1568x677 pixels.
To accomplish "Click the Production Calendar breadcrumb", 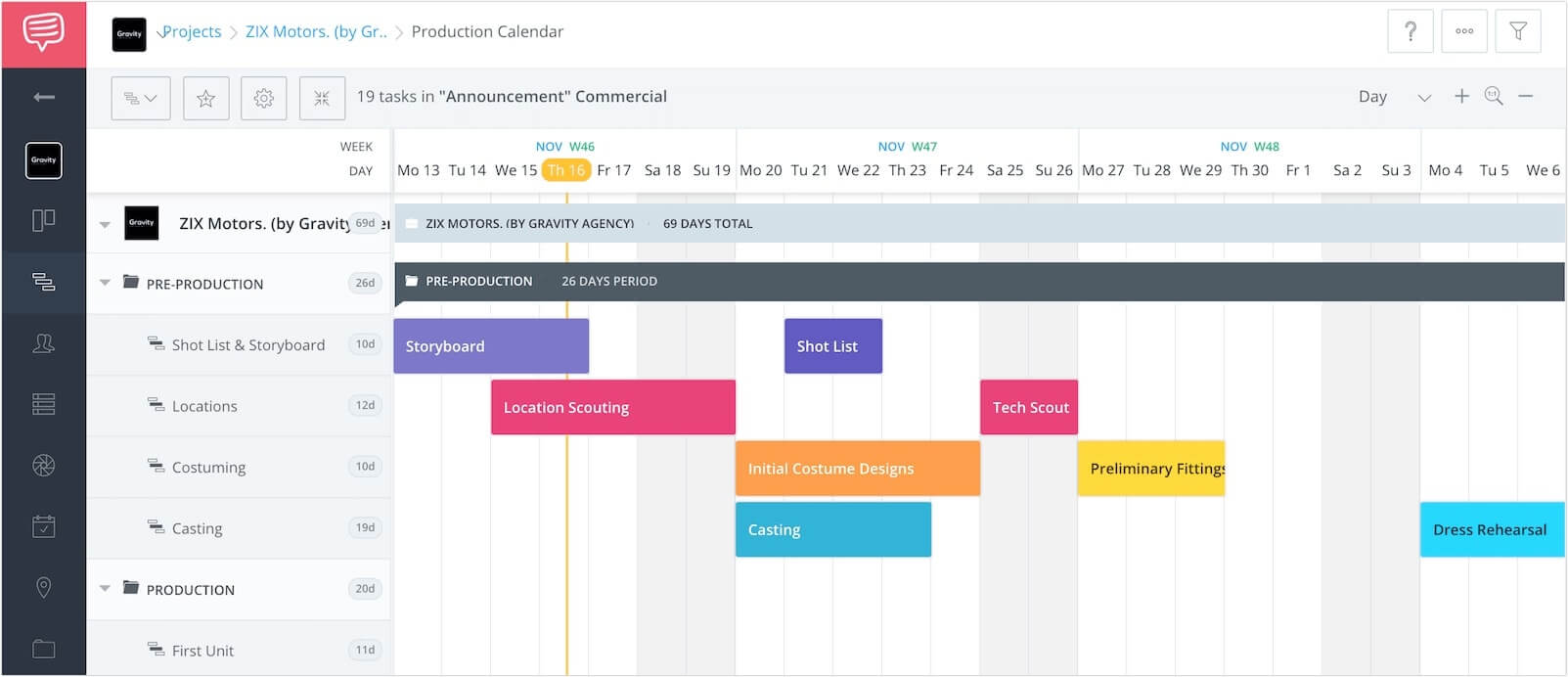I will [x=487, y=31].
